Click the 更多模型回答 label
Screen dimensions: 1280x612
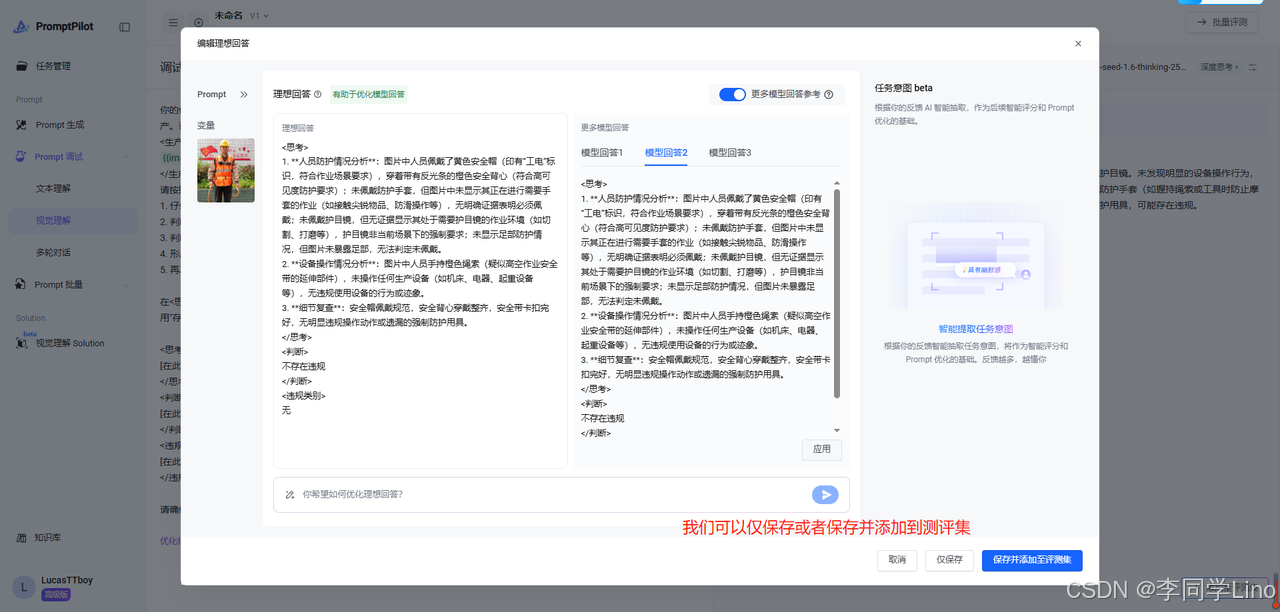(x=605, y=127)
